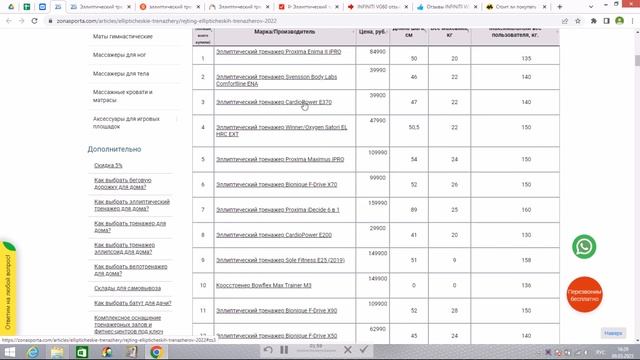640x360 pixels.
Task: Switch to the Google Drive pinned tab
Action: 11,7
